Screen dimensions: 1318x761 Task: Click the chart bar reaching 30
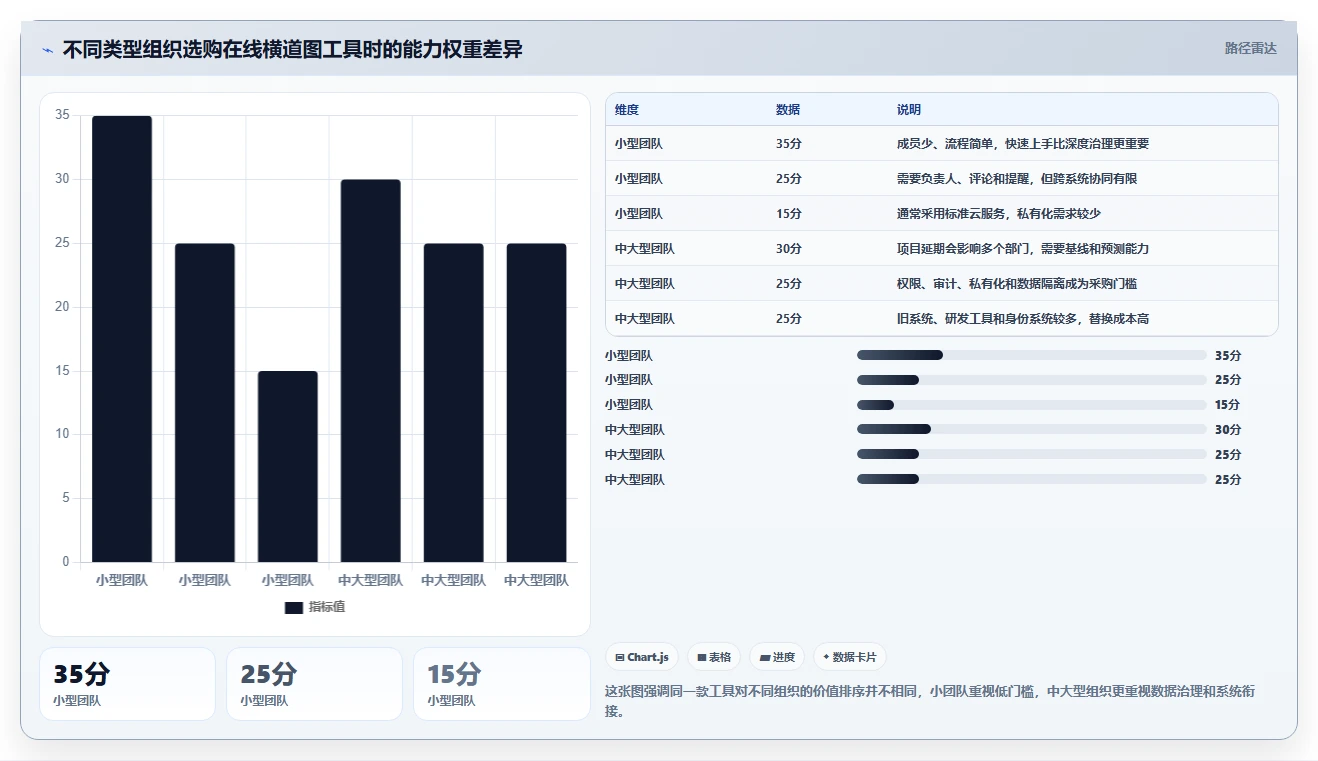[x=371, y=371]
